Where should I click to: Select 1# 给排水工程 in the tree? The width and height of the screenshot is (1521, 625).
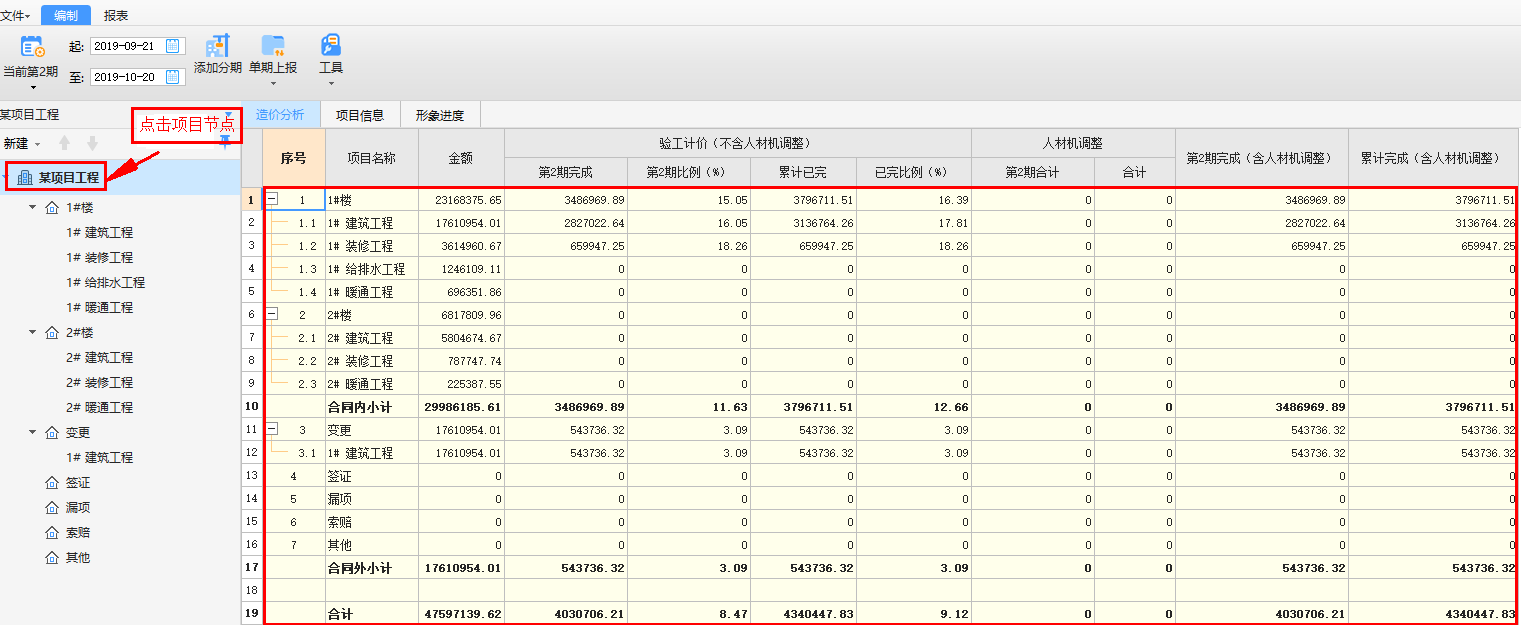click(105, 283)
